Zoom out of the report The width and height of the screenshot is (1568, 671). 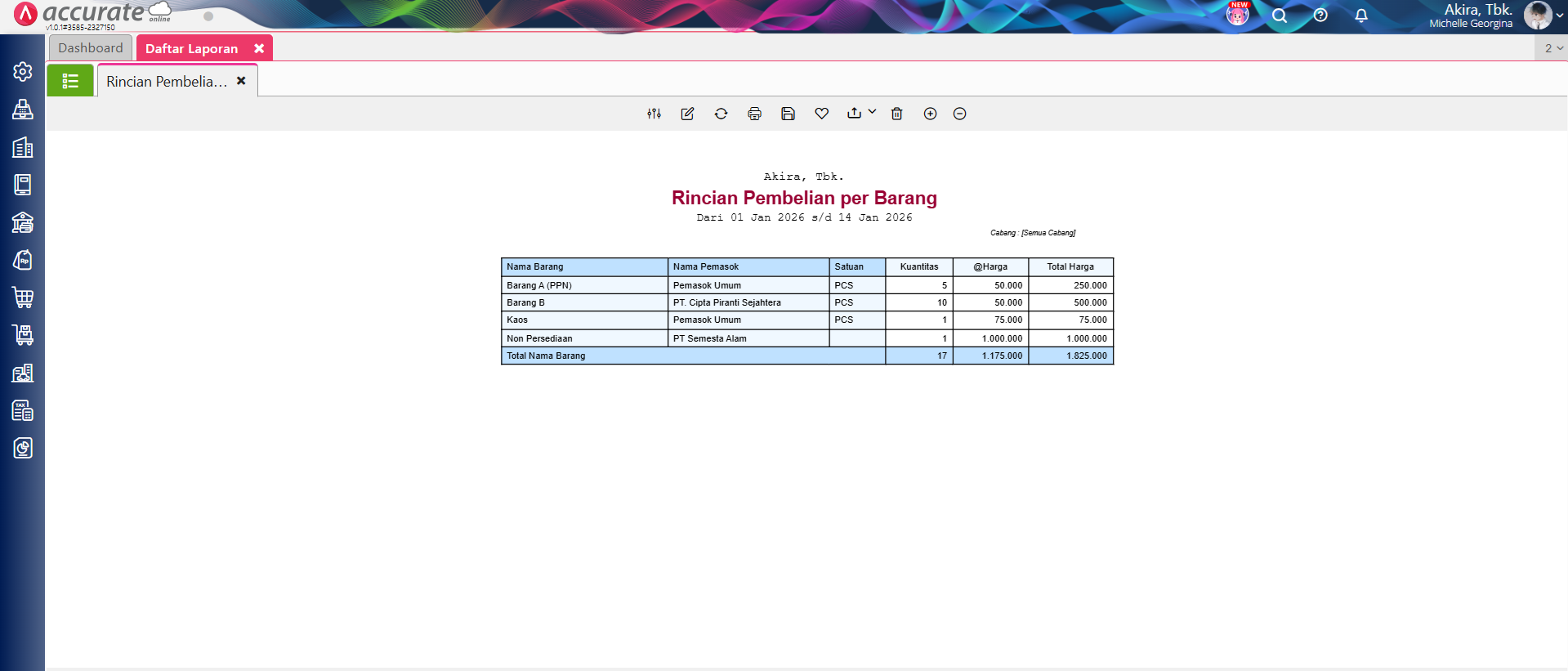959,114
